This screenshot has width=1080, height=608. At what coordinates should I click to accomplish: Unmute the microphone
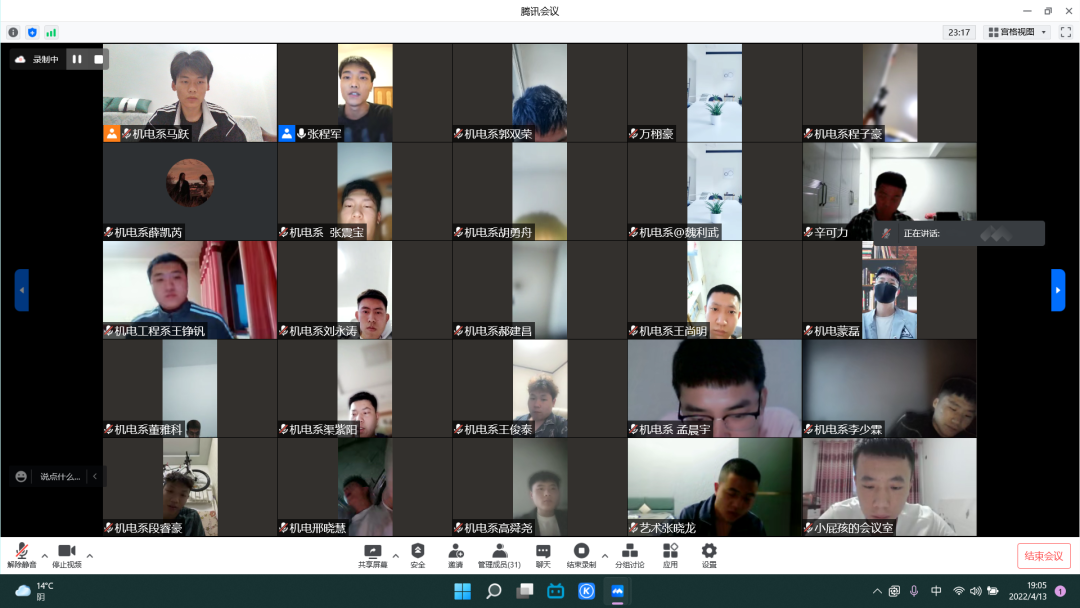[21, 556]
